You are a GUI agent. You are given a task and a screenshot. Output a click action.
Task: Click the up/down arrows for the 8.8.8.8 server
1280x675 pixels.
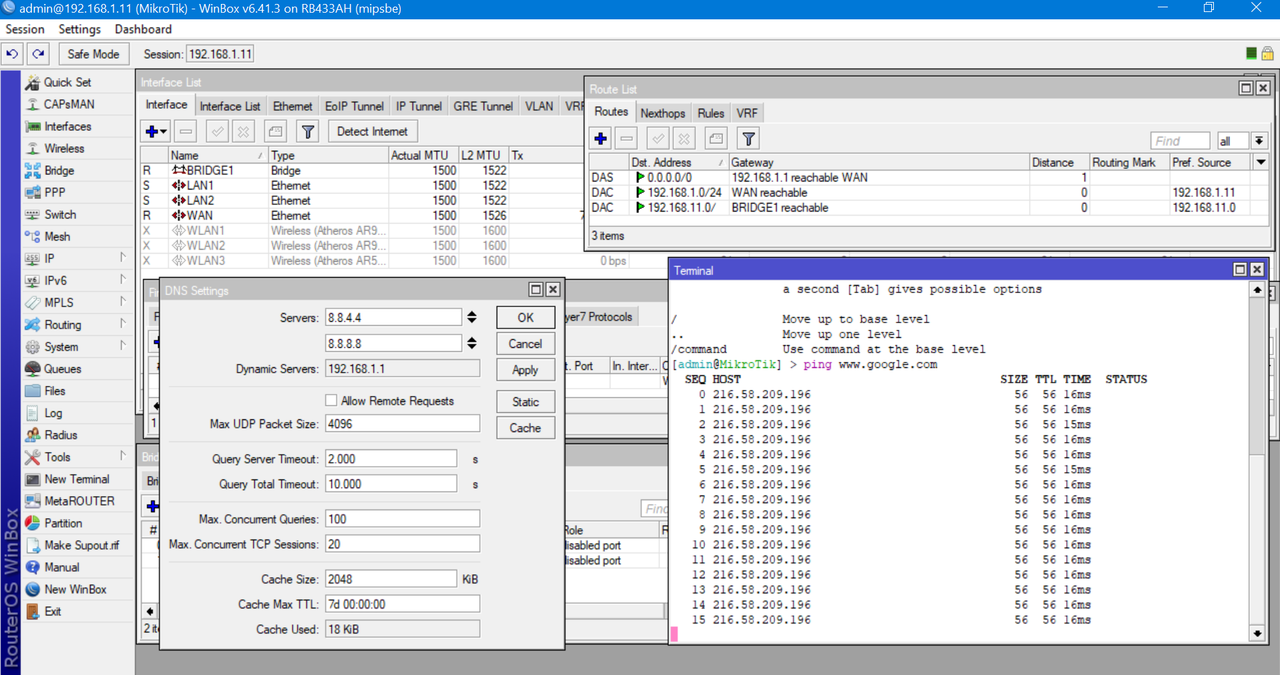click(x=471, y=343)
